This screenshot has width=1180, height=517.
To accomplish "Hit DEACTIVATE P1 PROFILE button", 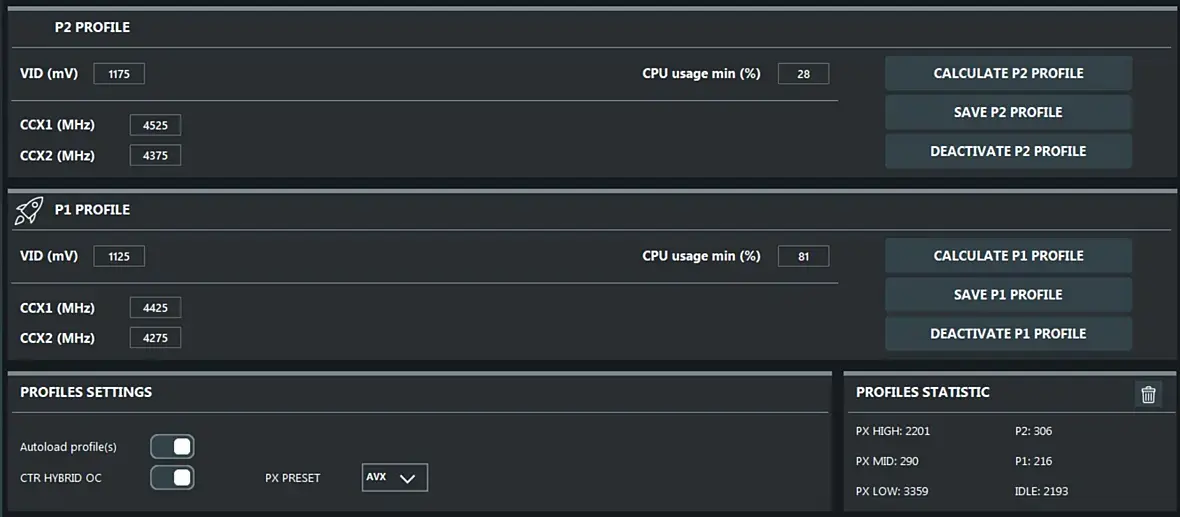I will click(1008, 334).
